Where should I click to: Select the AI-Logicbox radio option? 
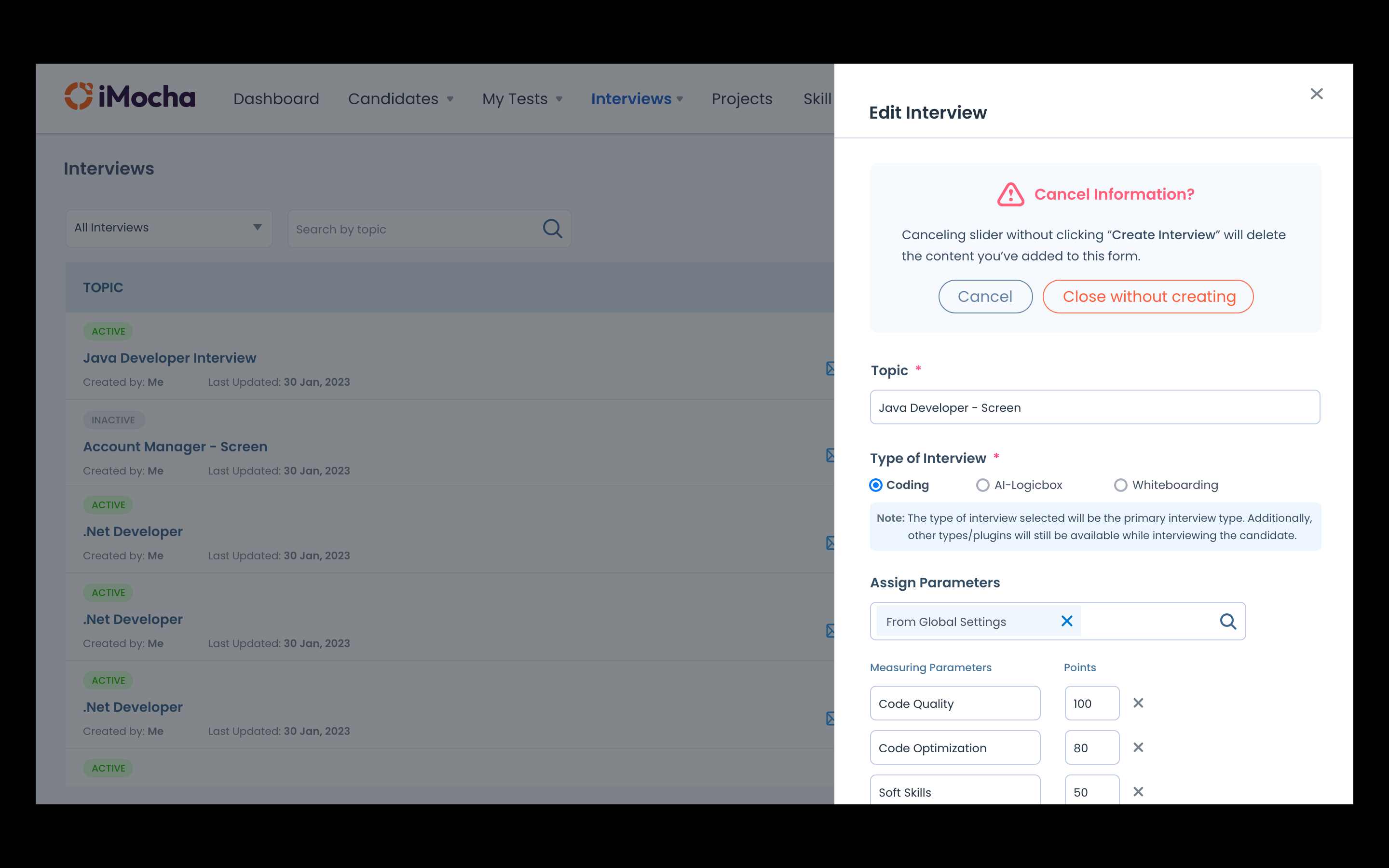[x=982, y=485]
